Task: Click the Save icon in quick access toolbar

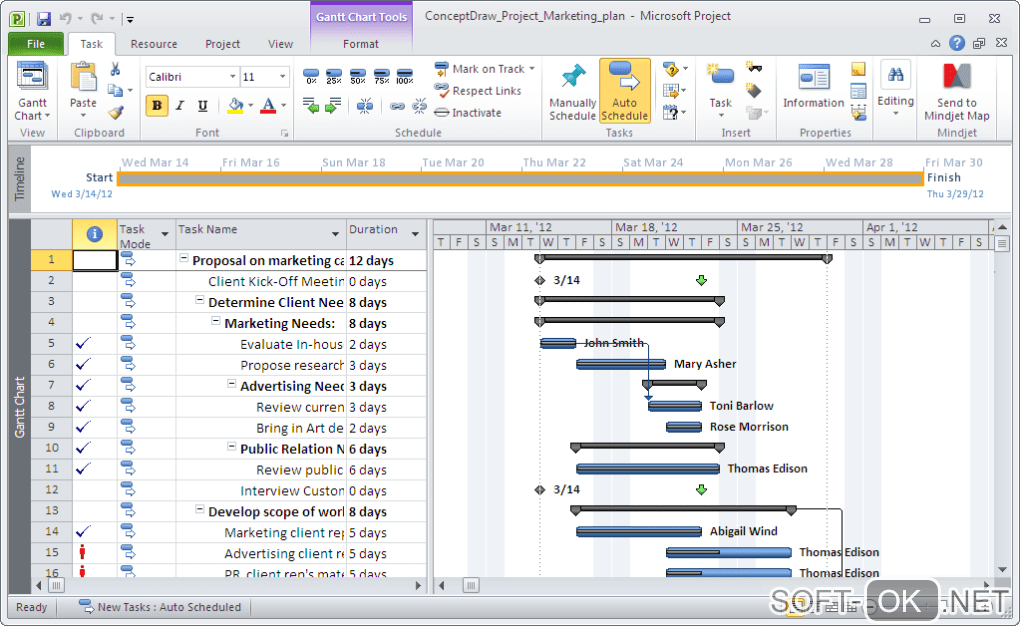Action: (44, 18)
